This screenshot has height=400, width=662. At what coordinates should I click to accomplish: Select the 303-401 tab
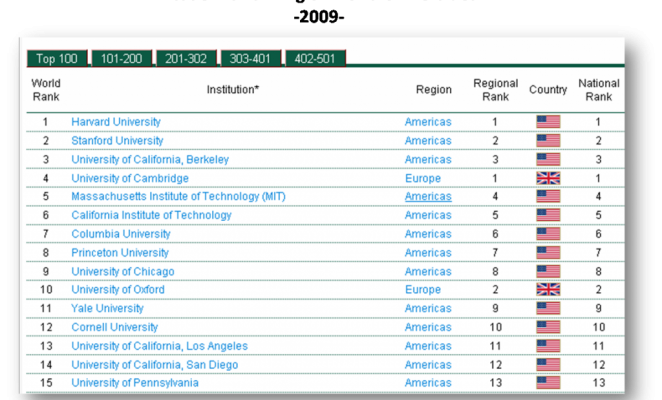(251, 59)
